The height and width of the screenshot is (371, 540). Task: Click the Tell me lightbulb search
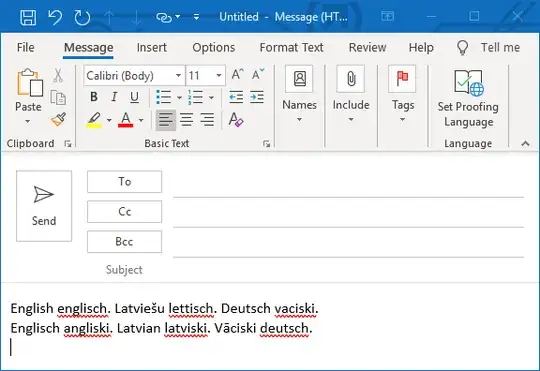coord(488,48)
